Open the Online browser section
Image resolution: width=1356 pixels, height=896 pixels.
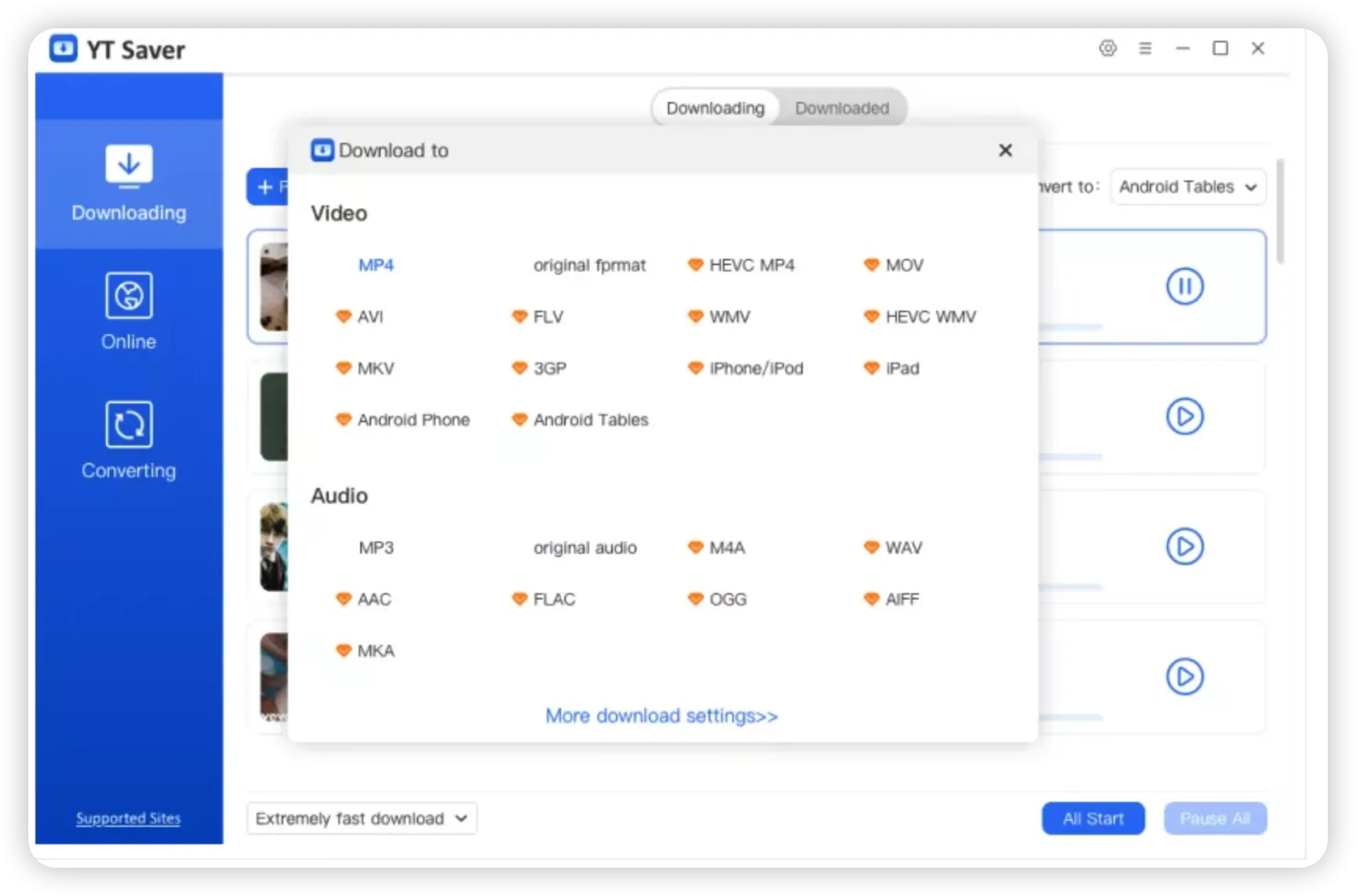(129, 311)
